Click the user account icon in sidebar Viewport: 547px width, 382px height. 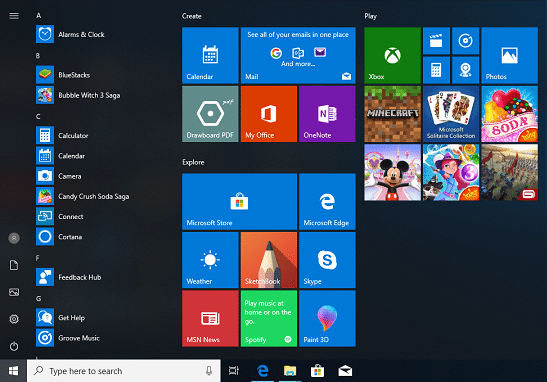click(x=14, y=238)
